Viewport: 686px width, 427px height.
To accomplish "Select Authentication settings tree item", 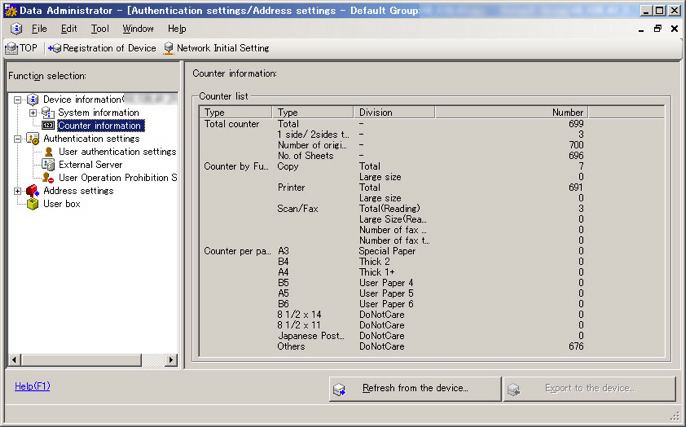I will pyautogui.click(x=91, y=139).
